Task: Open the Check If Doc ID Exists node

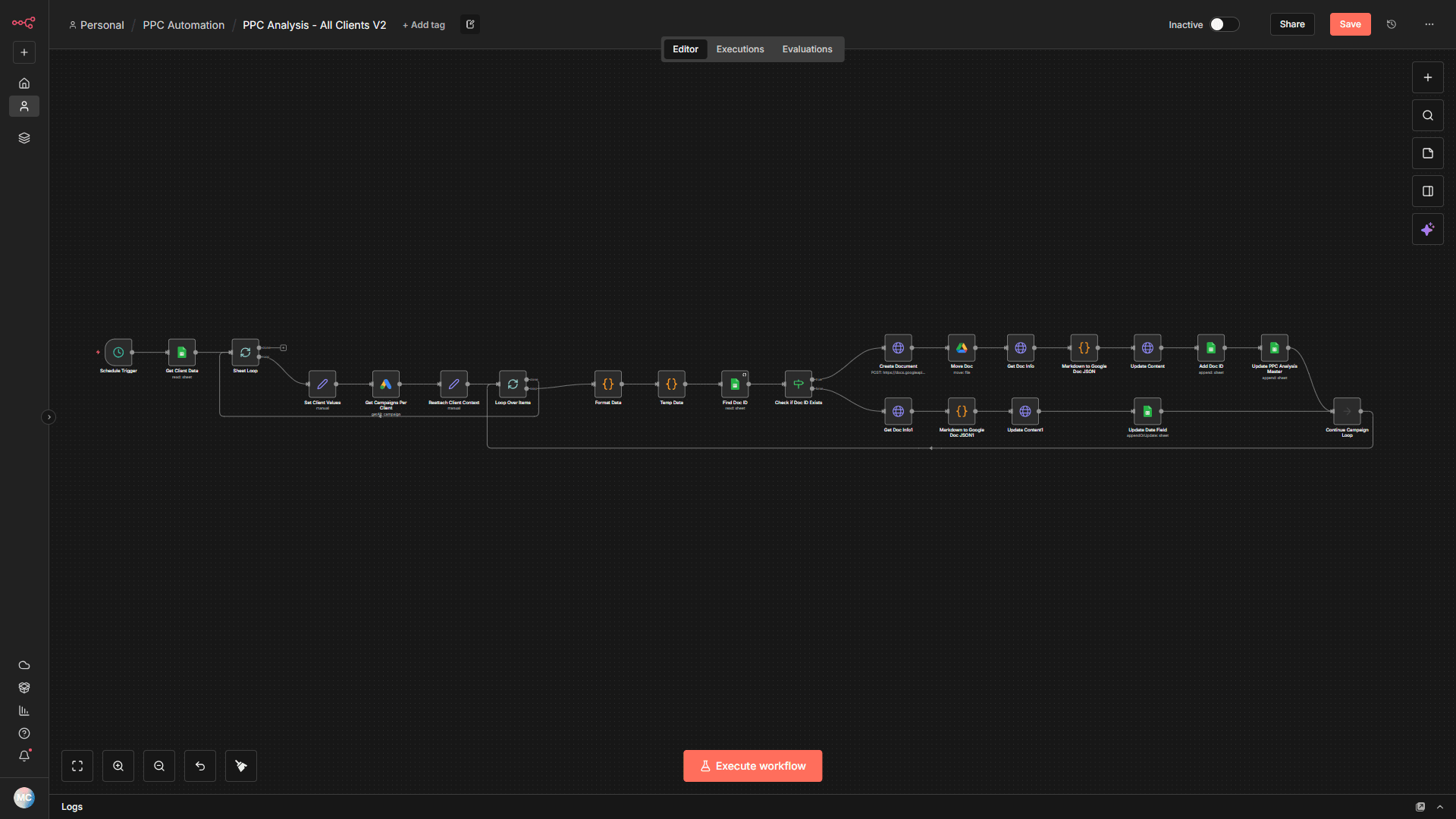Action: point(798,384)
